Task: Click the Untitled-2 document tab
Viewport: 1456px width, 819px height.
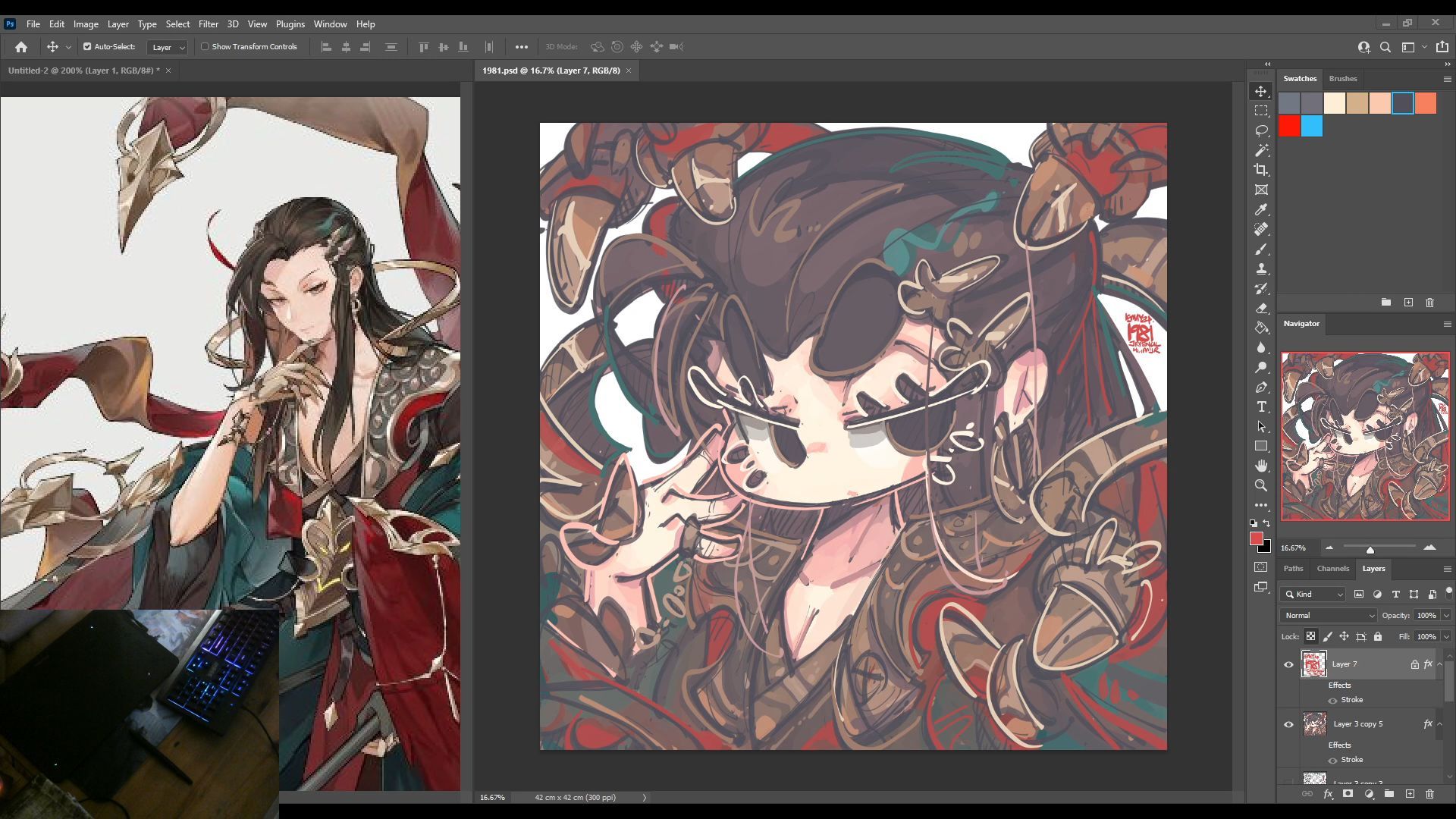Action: (83, 71)
